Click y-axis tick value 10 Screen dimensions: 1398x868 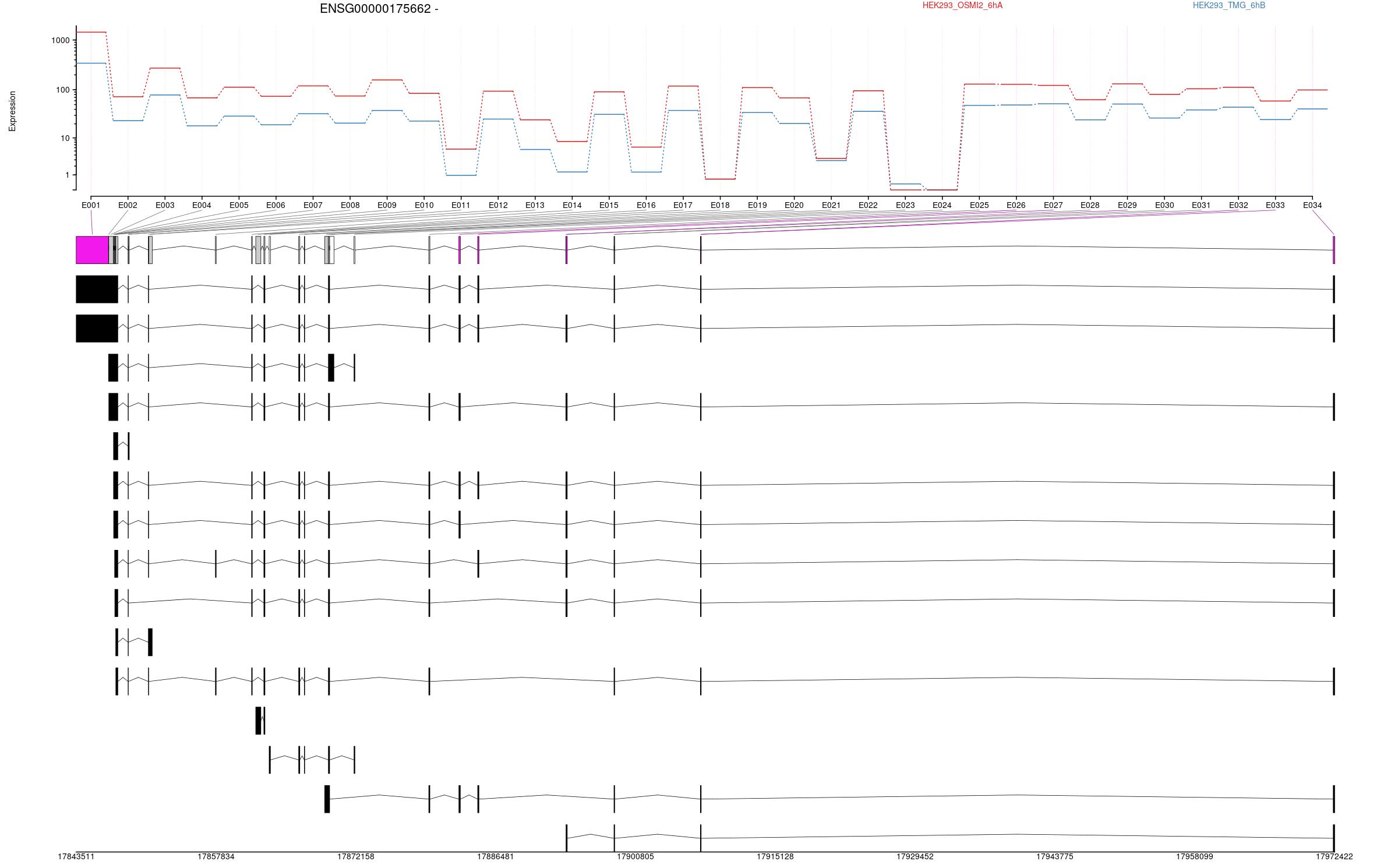pyautogui.click(x=65, y=138)
